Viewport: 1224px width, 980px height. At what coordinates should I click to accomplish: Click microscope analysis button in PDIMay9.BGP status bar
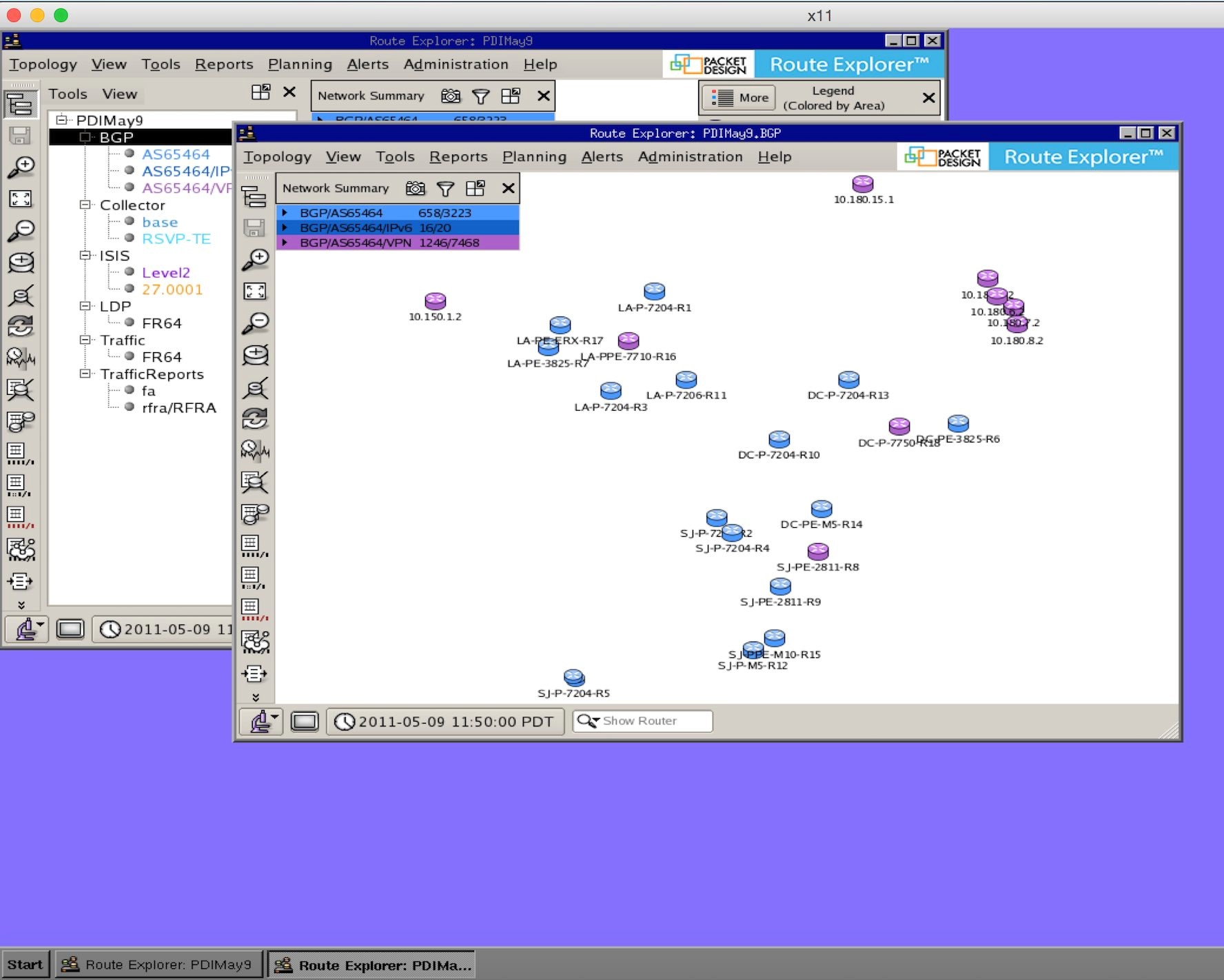pos(261,722)
